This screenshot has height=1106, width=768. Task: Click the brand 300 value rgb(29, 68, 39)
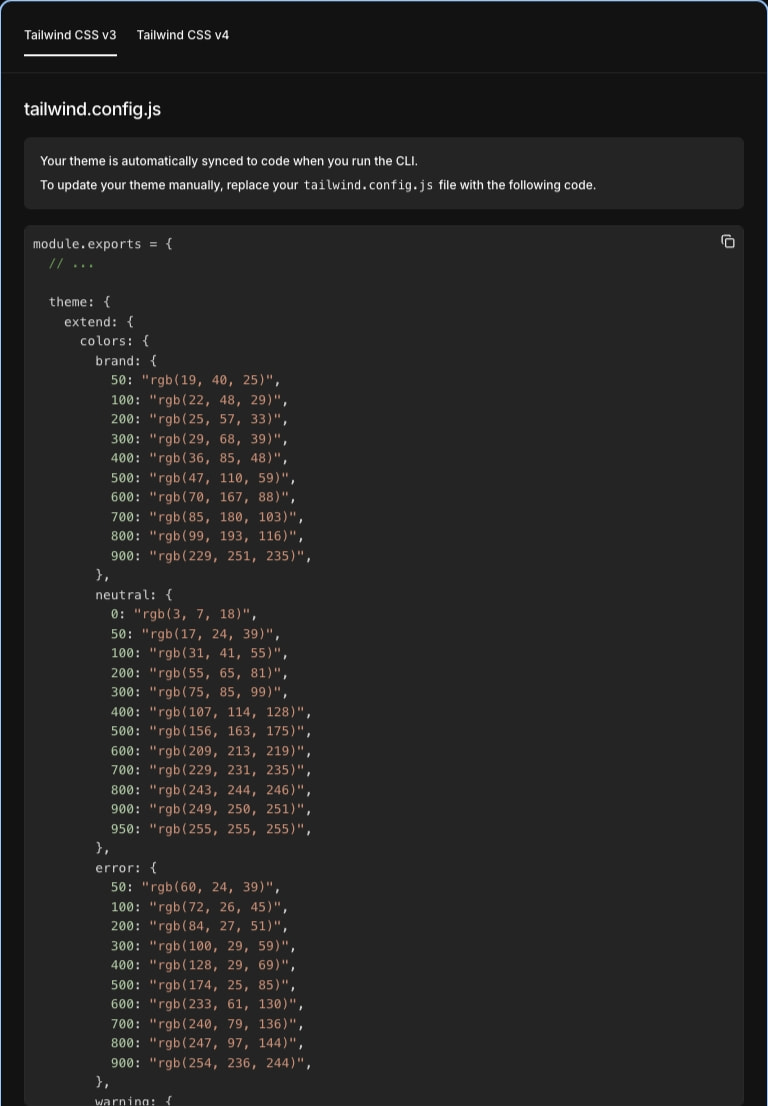[214, 439]
